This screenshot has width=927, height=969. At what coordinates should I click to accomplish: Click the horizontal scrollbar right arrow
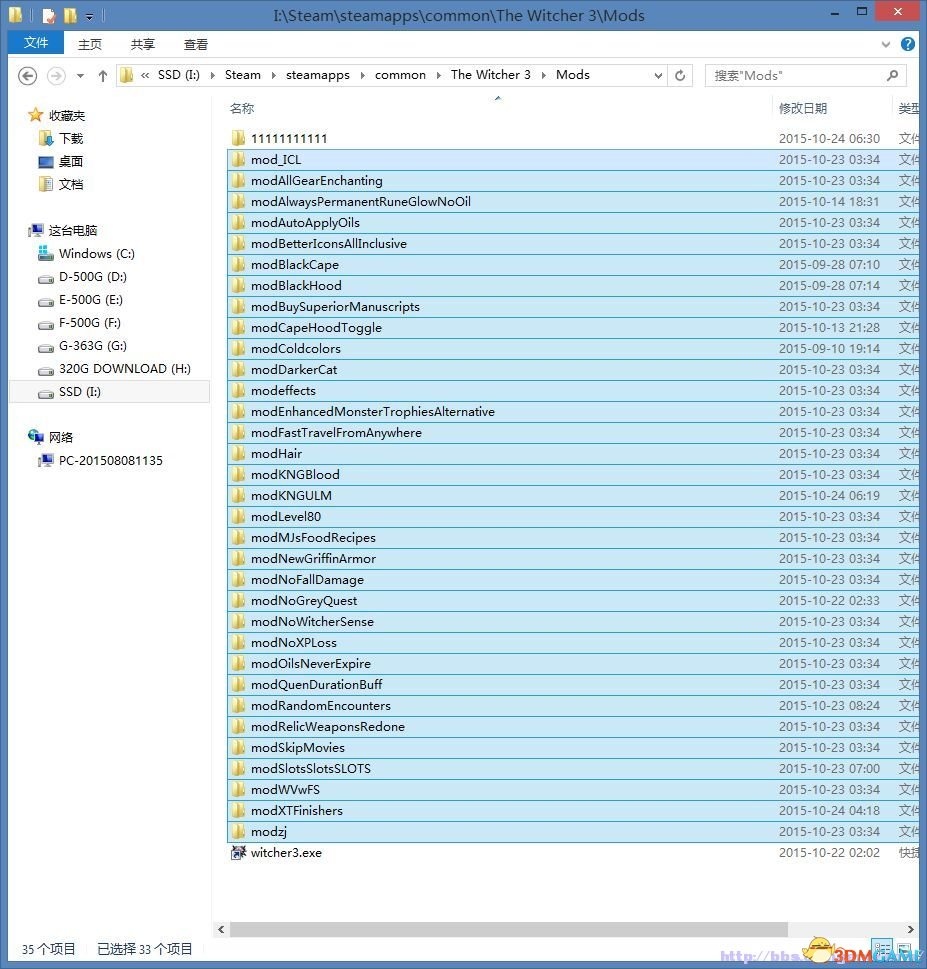point(910,929)
